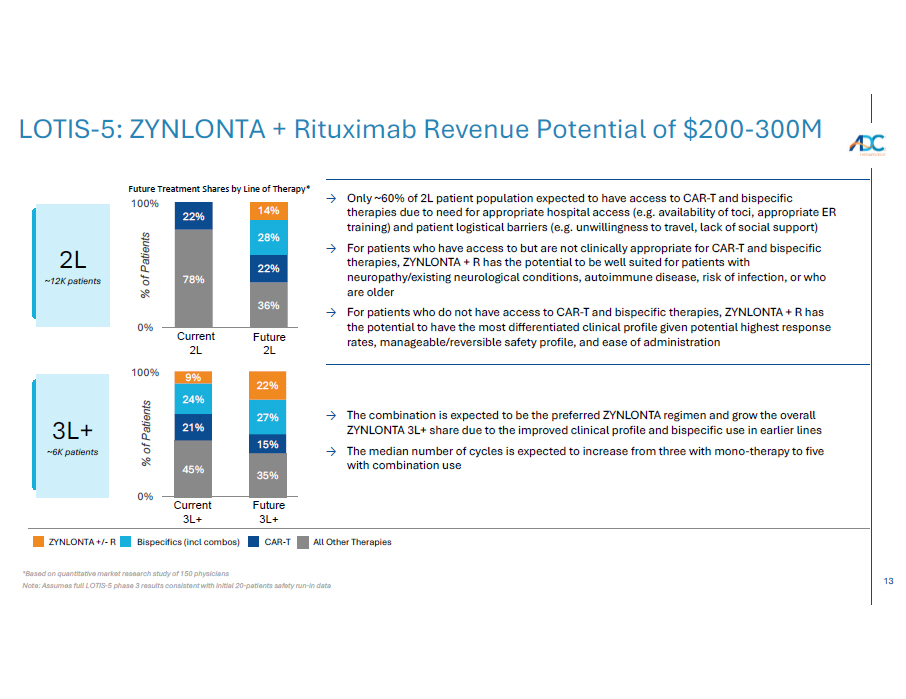Click the "Future 2L" axis label
Image resolution: width=906 pixels, height=699 pixels.
coord(269,343)
